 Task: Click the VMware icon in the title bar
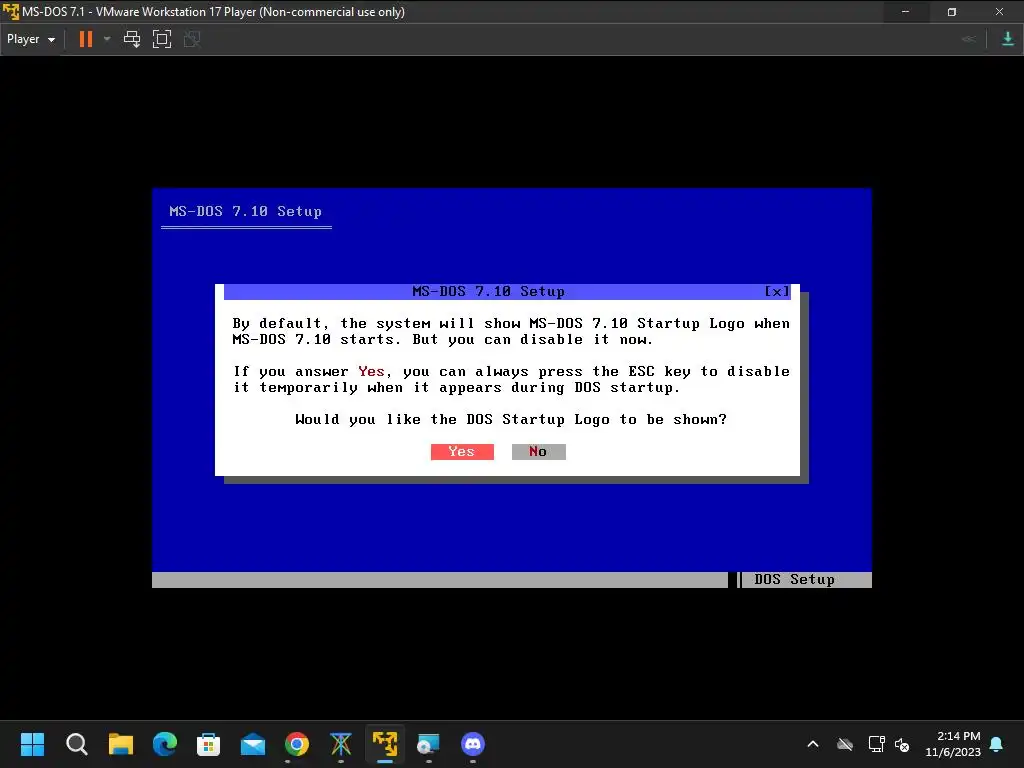(10, 12)
